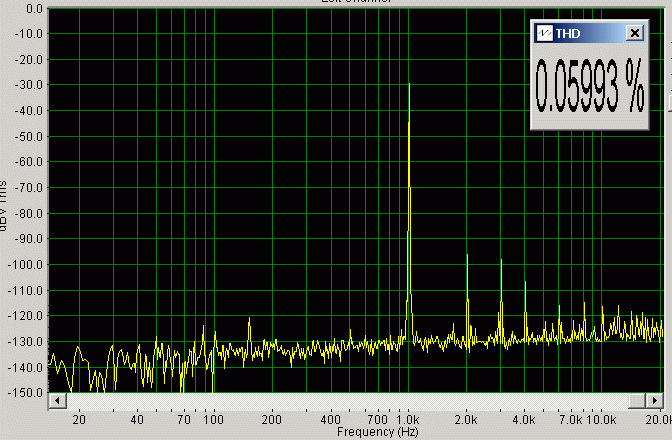Click the 0.05993 % THD value

pyautogui.click(x=590, y=87)
